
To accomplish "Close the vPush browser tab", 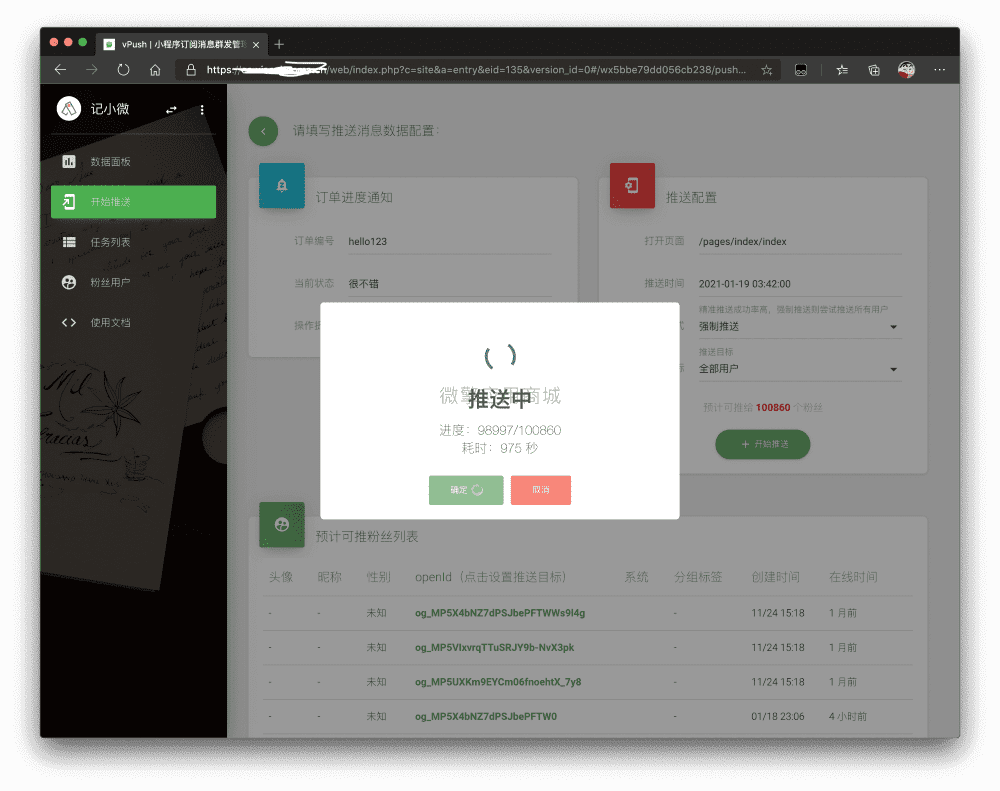I will coord(256,45).
